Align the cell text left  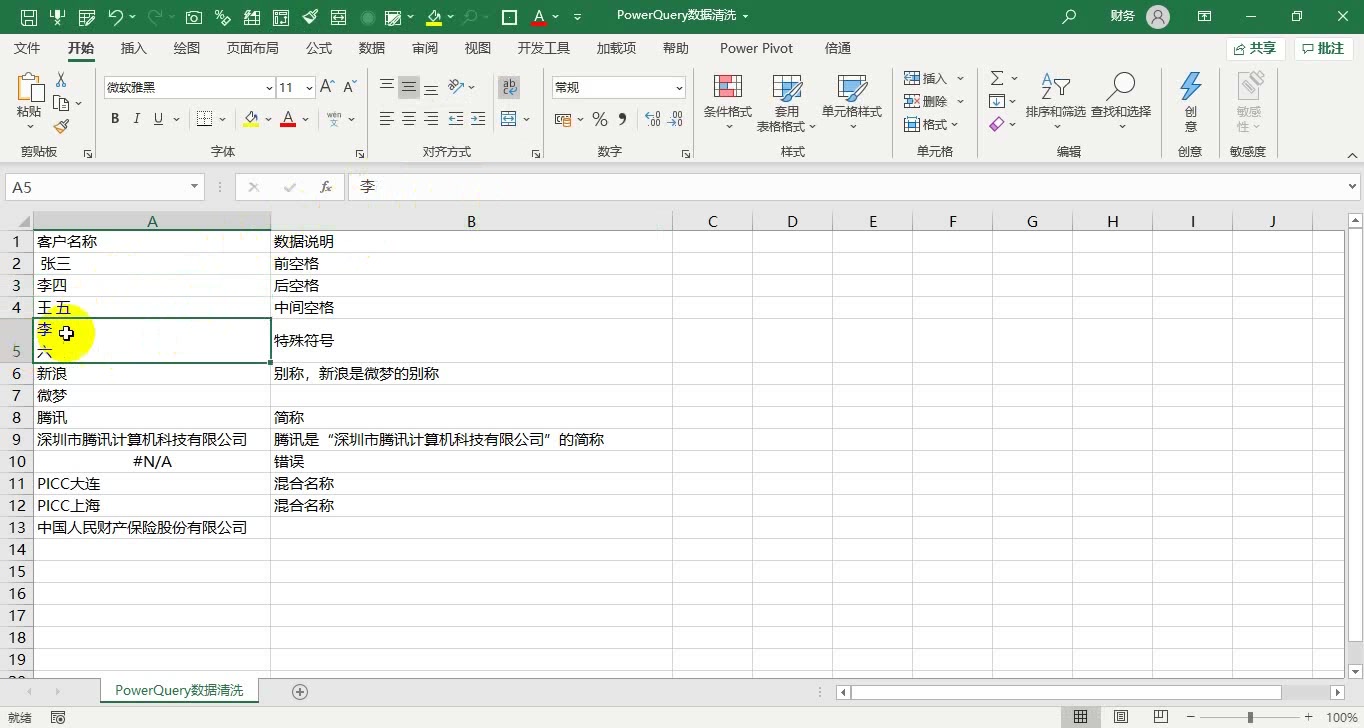pos(387,119)
